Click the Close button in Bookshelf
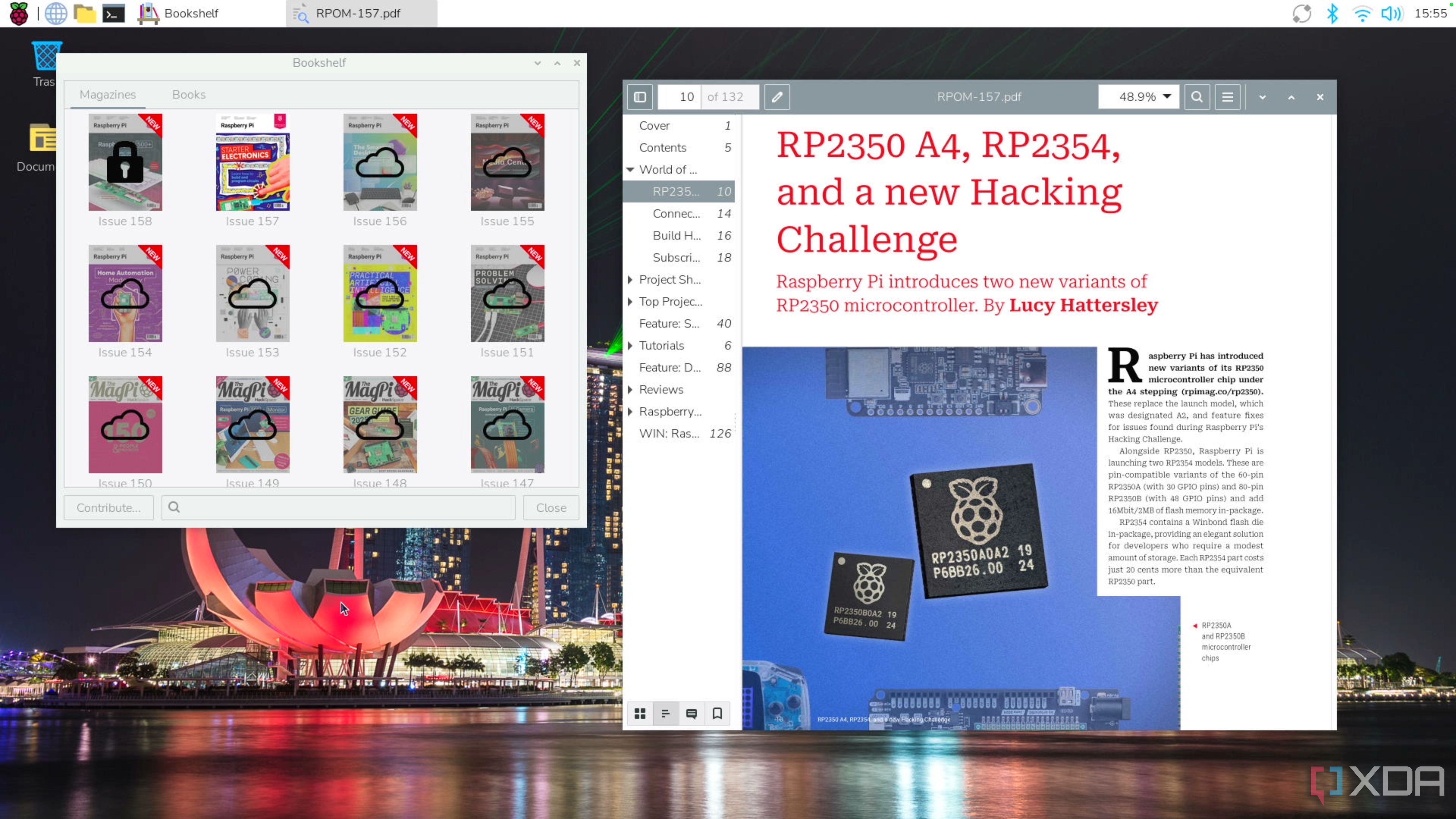This screenshot has height=819, width=1456. click(x=551, y=508)
